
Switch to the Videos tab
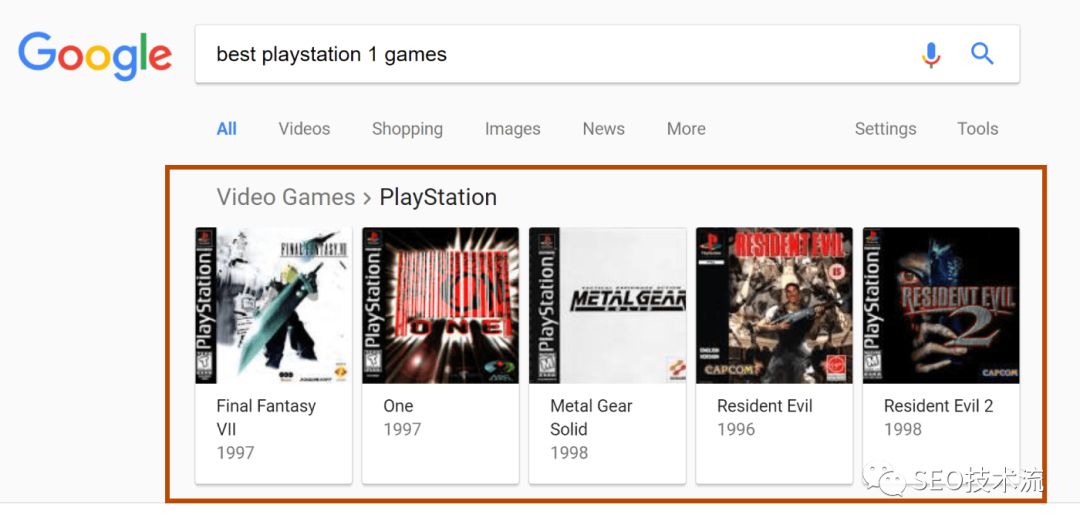coord(304,129)
